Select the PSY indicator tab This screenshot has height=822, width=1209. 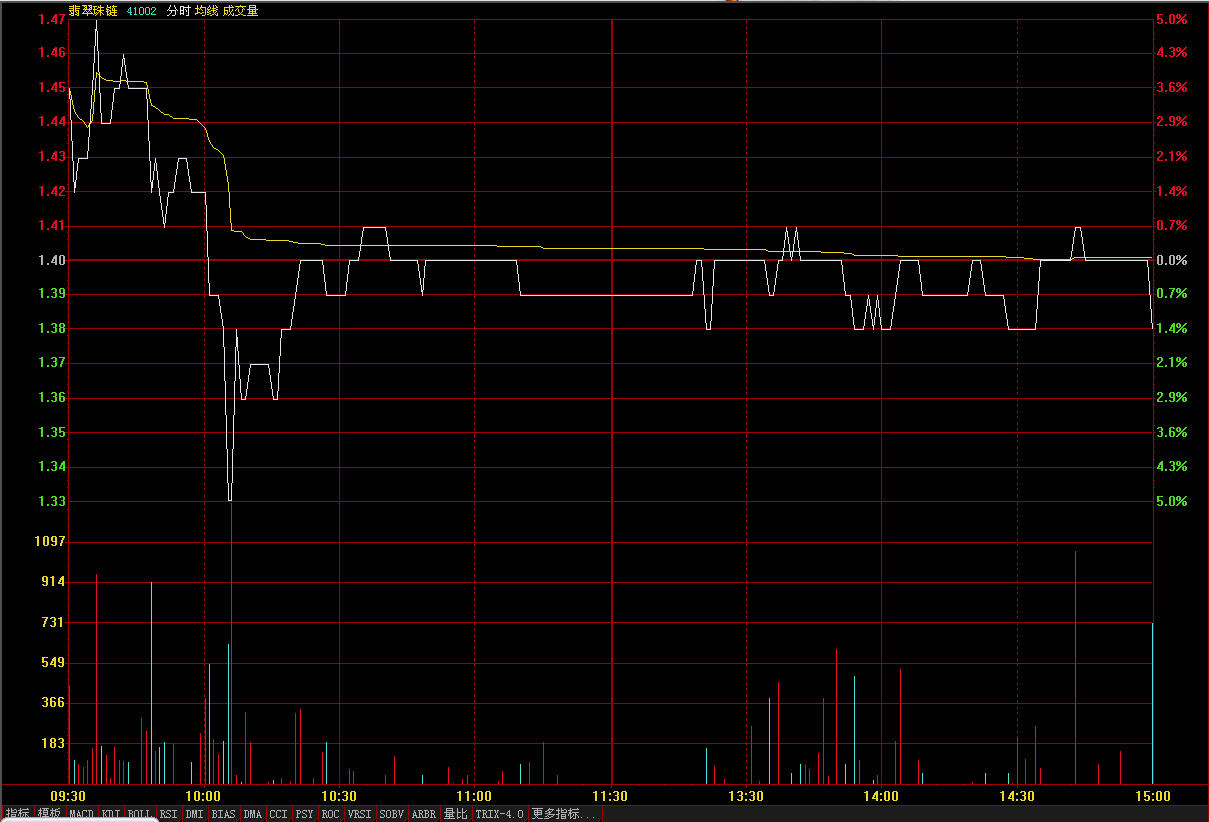tap(304, 814)
